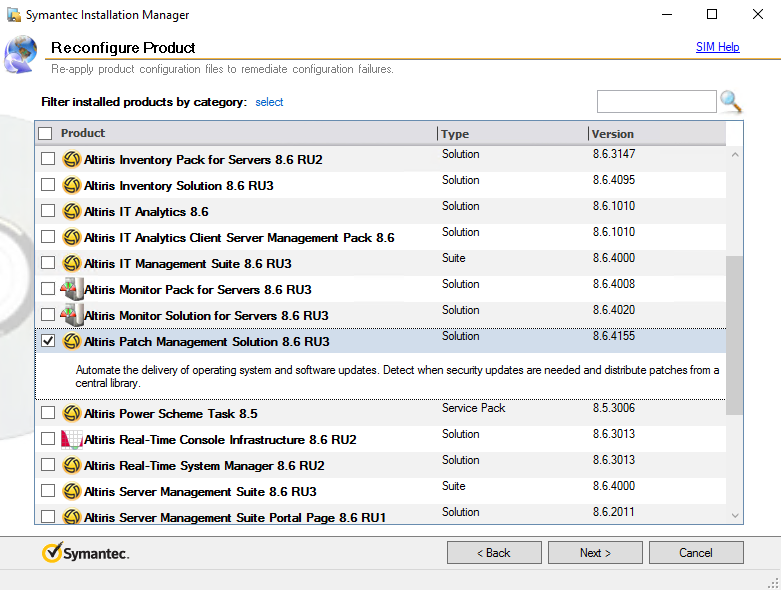Check Server Management Suite Portal Page checkbox
Screen dimensions: 781x590
(48, 516)
